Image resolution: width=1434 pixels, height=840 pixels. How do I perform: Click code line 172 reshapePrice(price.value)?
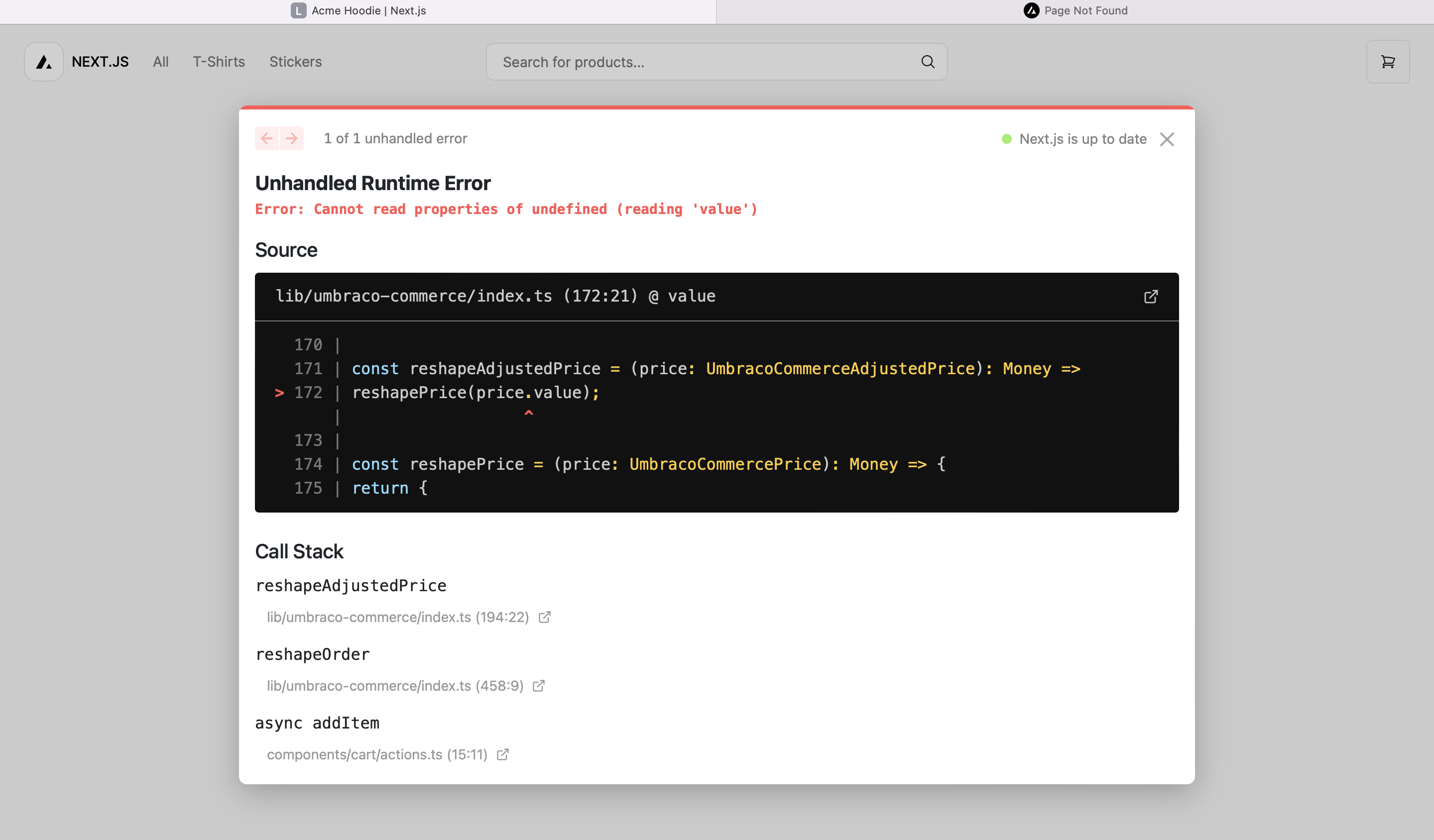tap(476, 393)
